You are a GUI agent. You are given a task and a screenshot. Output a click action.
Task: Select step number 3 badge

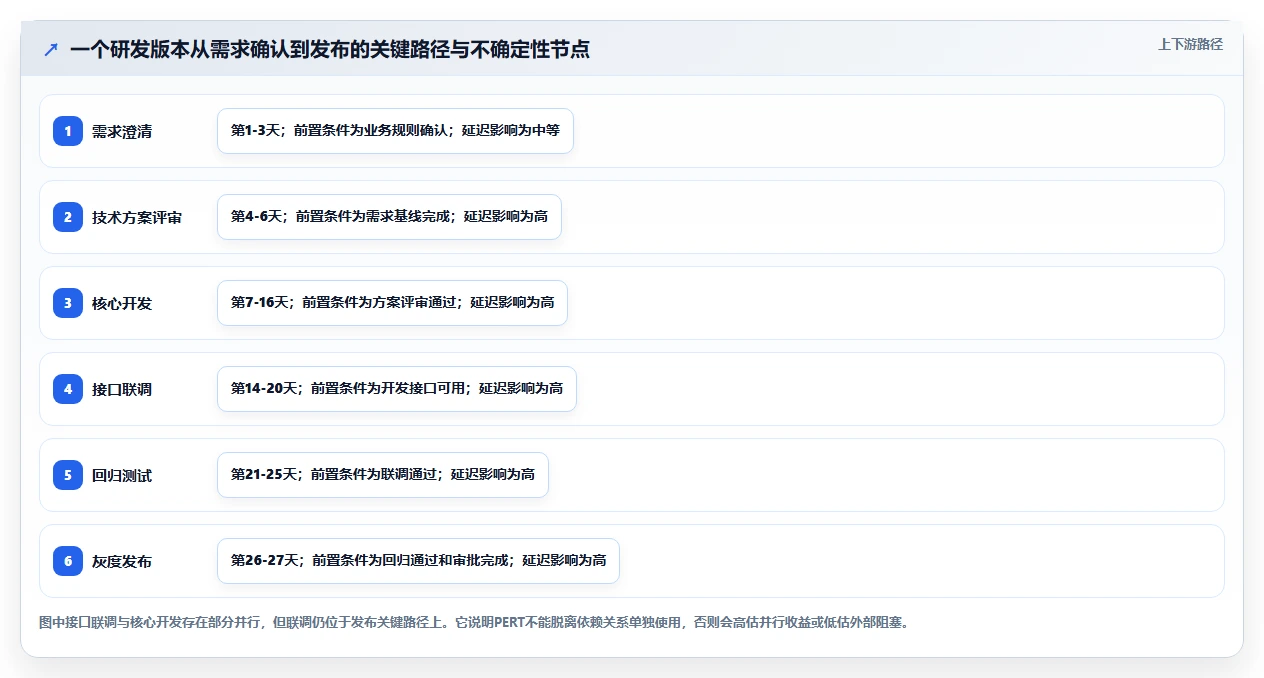click(68, 303)
